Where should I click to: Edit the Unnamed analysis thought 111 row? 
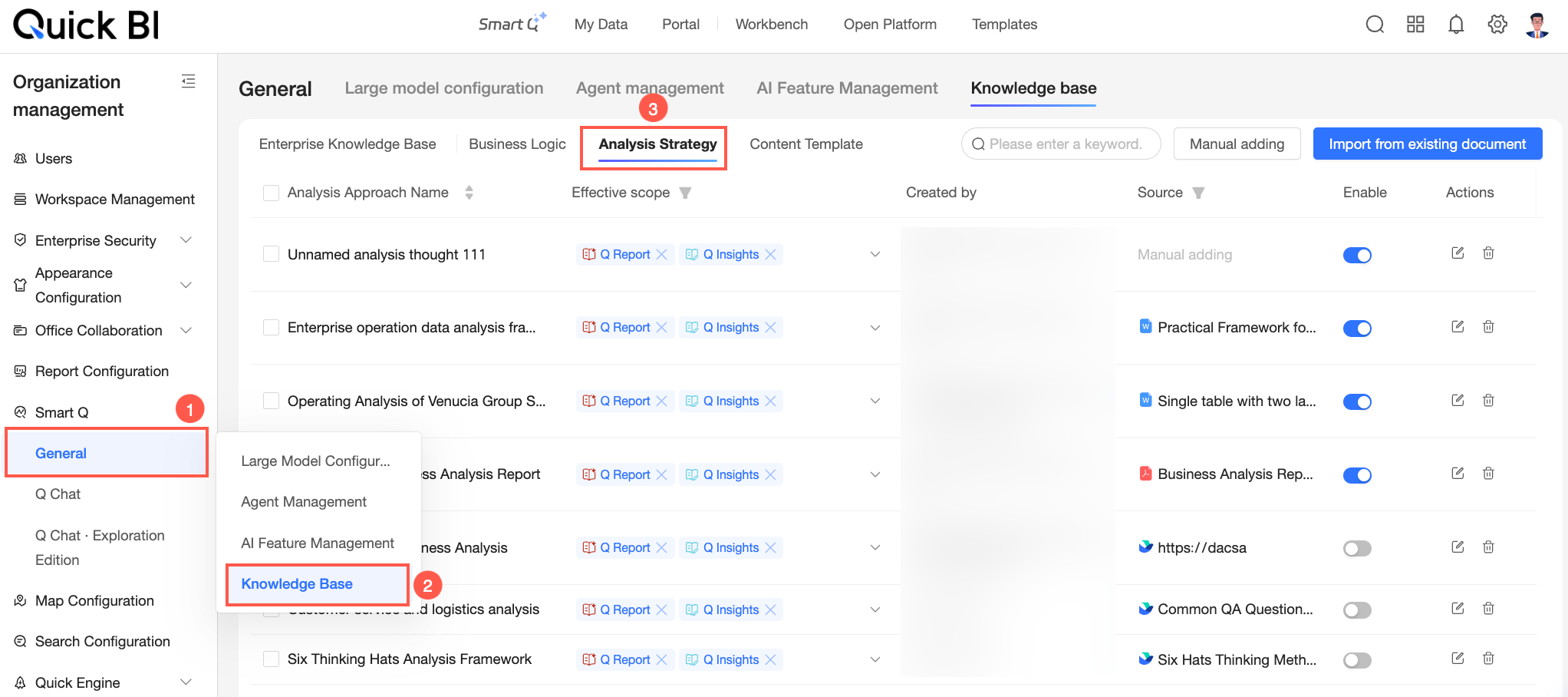click(1458, 253)
